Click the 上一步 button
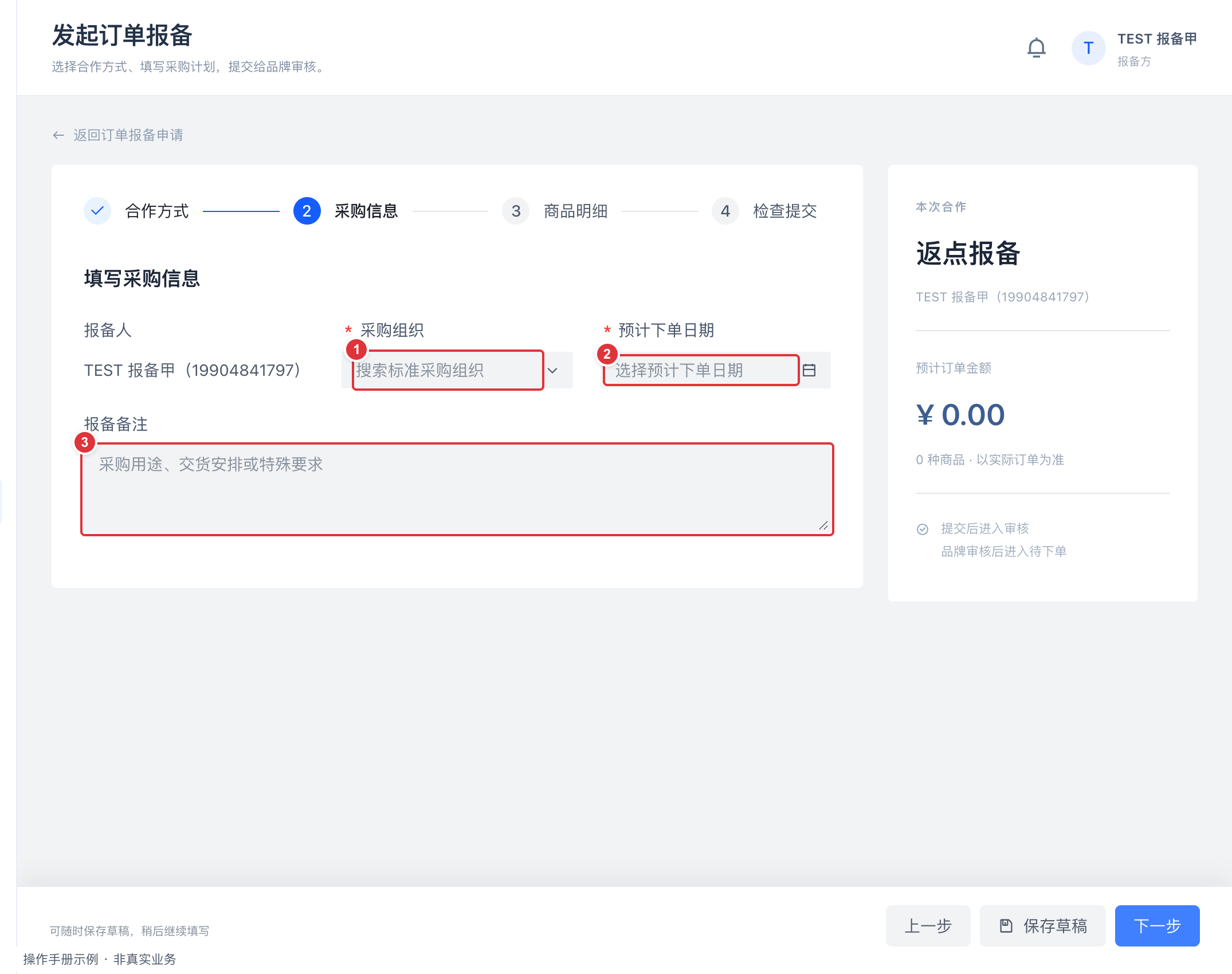The image size is (1232, 974). click(928, 925)
